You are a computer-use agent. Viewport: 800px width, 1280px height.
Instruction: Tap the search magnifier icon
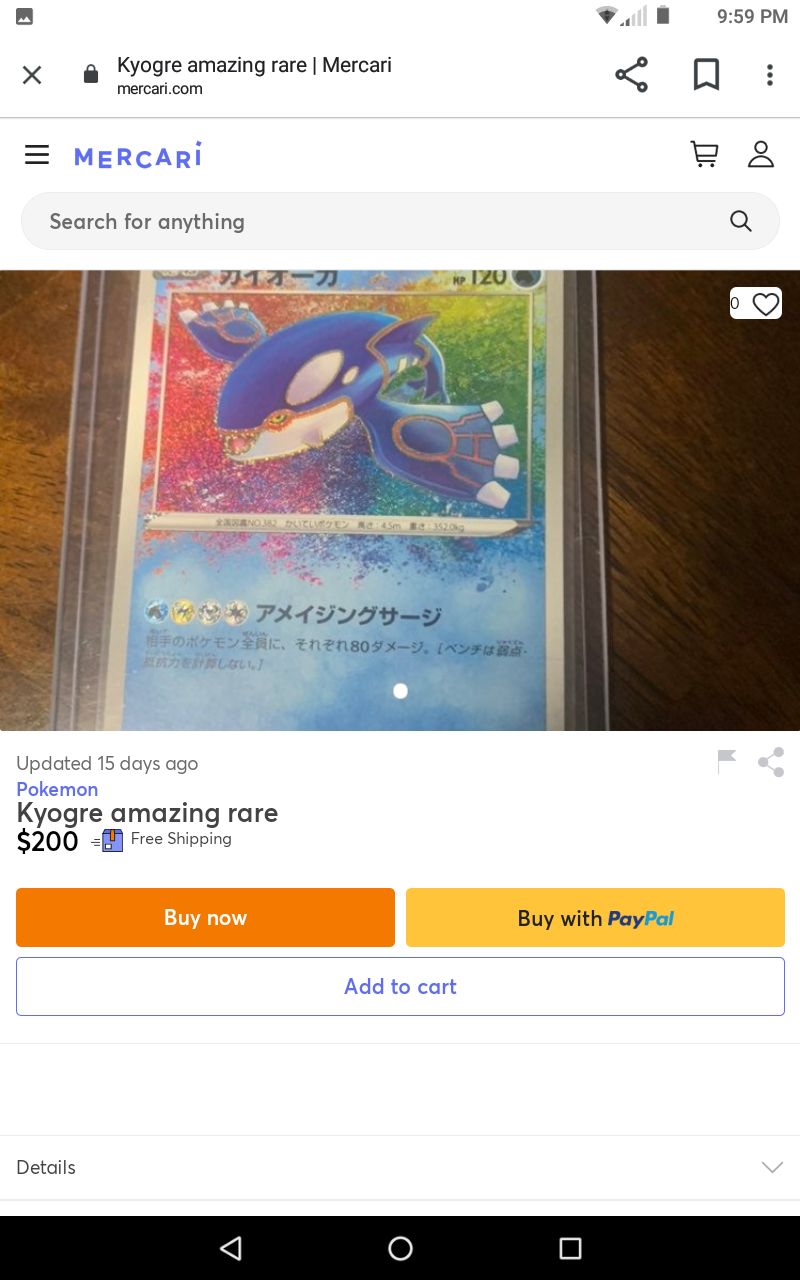click(x=741, y=221)
